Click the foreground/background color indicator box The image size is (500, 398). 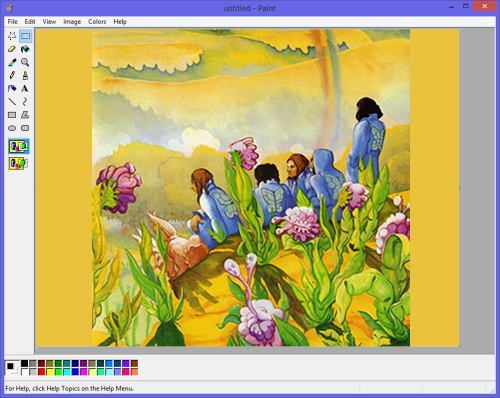coord(12,368)
